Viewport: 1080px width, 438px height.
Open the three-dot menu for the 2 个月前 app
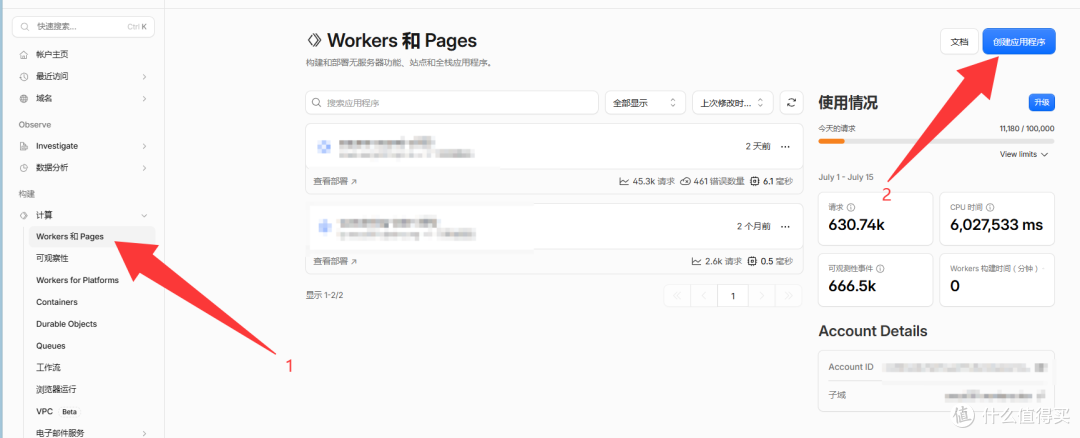pos(785,226)
